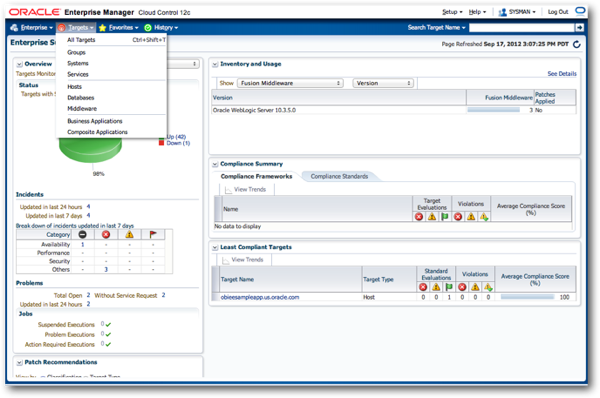Image resolution: width=600 pixels, height=398 pixels.
Task: Open the Fusion Middleware Show dropdown
Action: [290, 83]
